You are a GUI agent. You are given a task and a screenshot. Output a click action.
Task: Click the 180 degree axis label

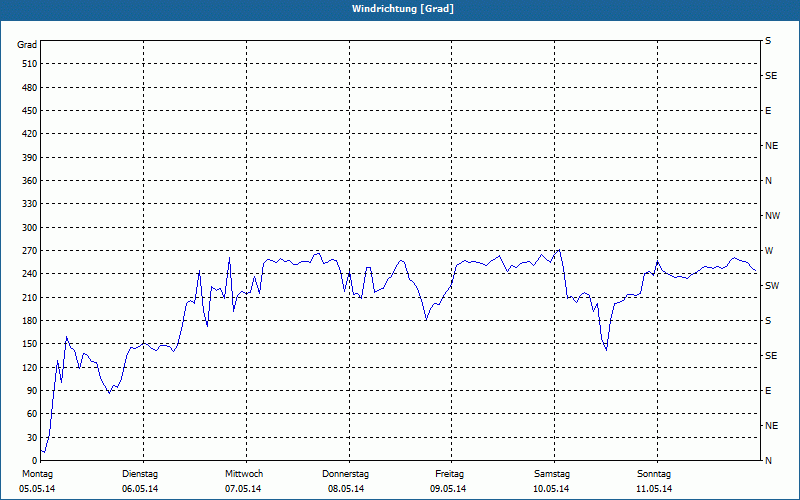30,321
